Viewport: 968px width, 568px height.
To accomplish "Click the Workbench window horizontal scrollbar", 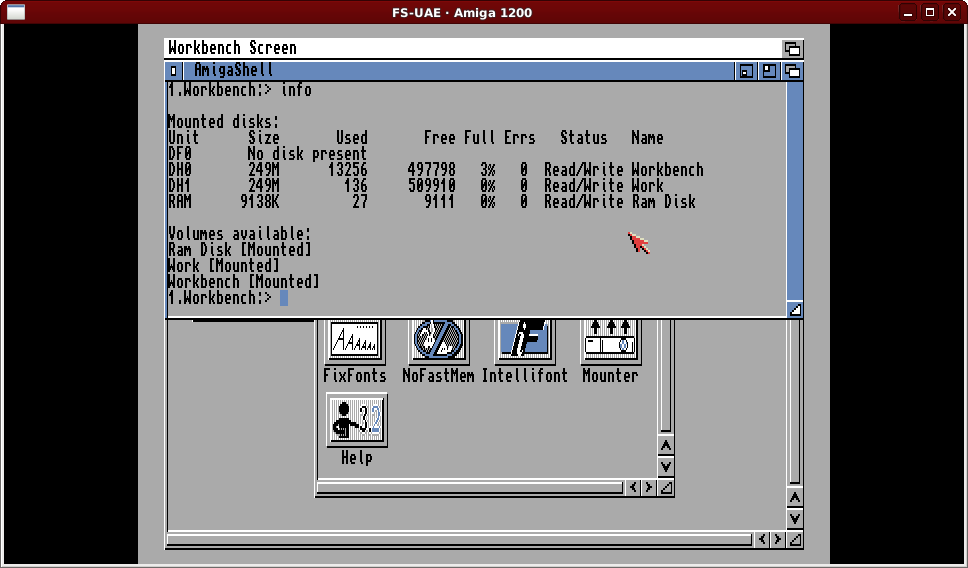I will pos(459,540).
